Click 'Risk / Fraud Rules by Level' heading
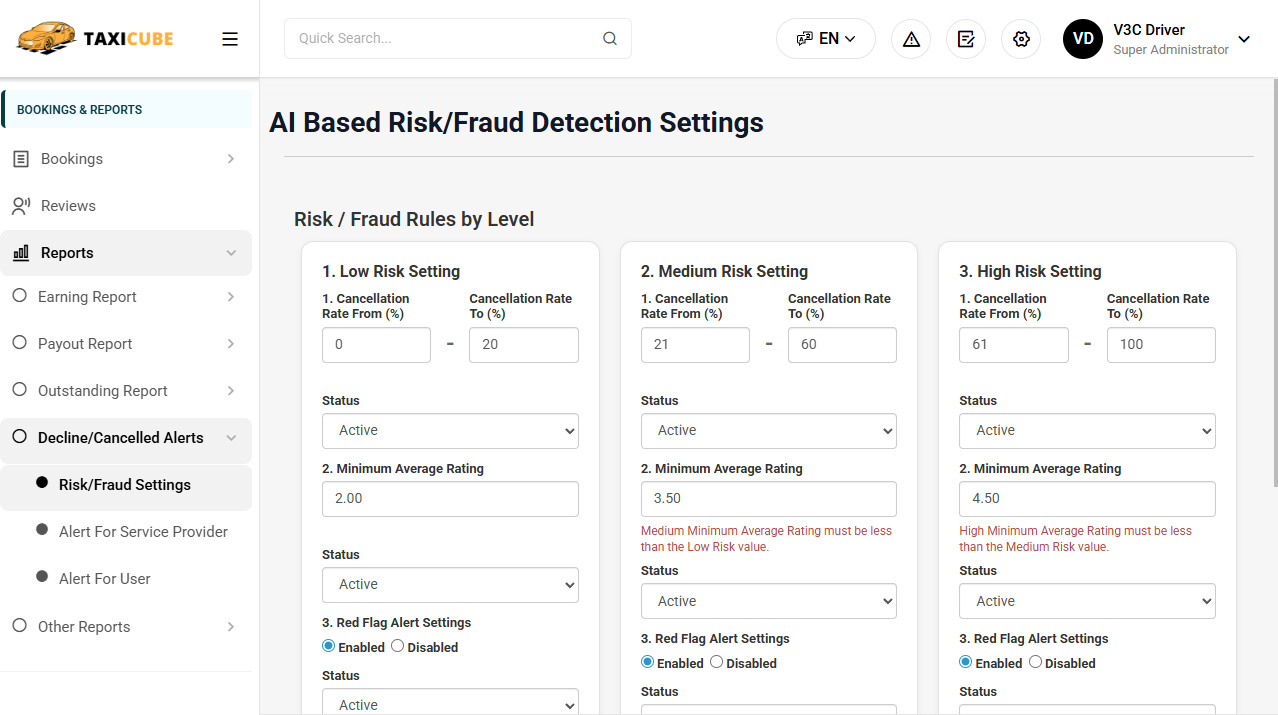 pyautogui.click(x=414, y=219)
